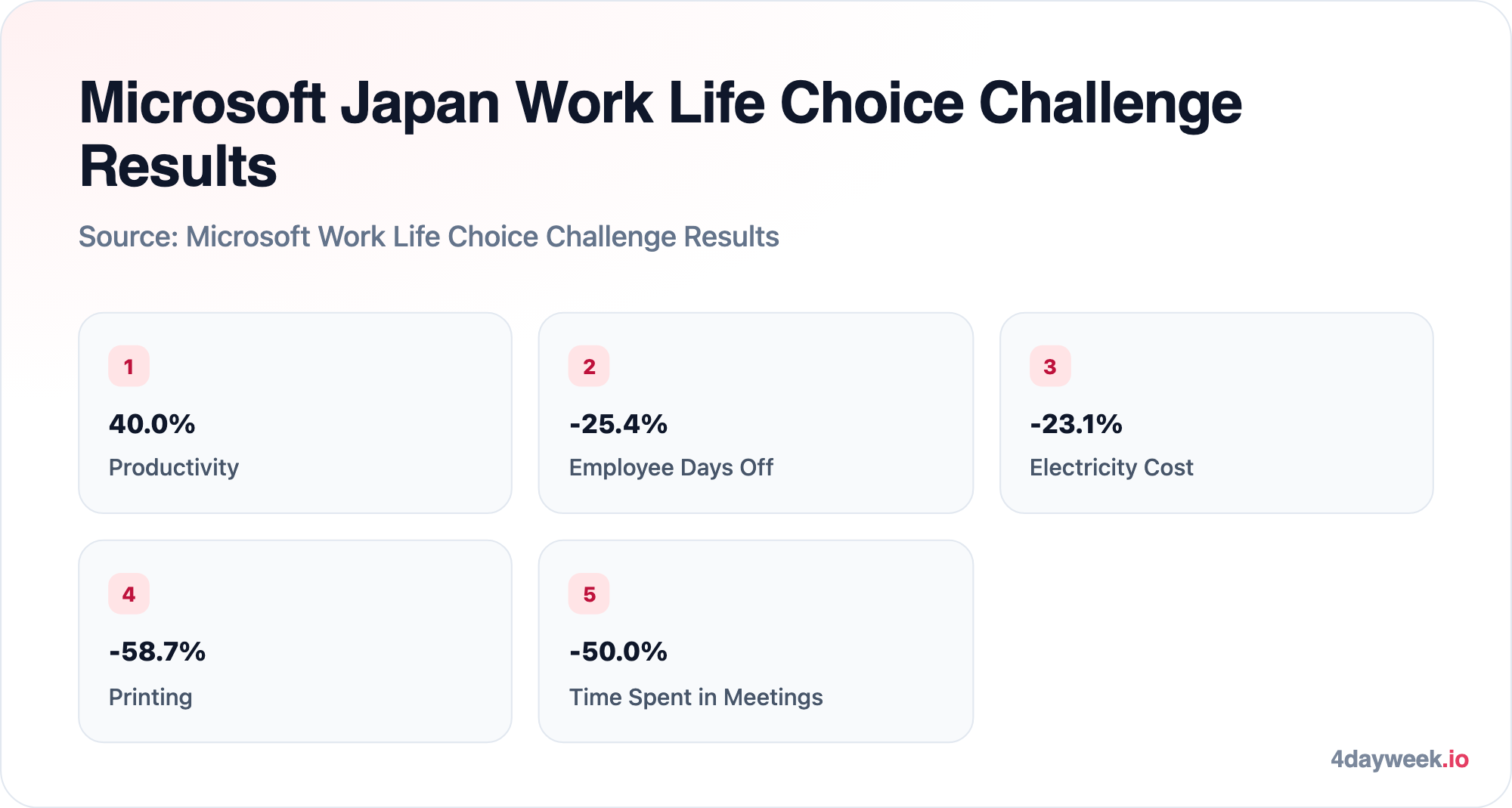Image resolution: width=1512 pixels, height=808 pixels.
Task: Open the 4dayweek.io logo link
Action: [x=1399, y=759]
